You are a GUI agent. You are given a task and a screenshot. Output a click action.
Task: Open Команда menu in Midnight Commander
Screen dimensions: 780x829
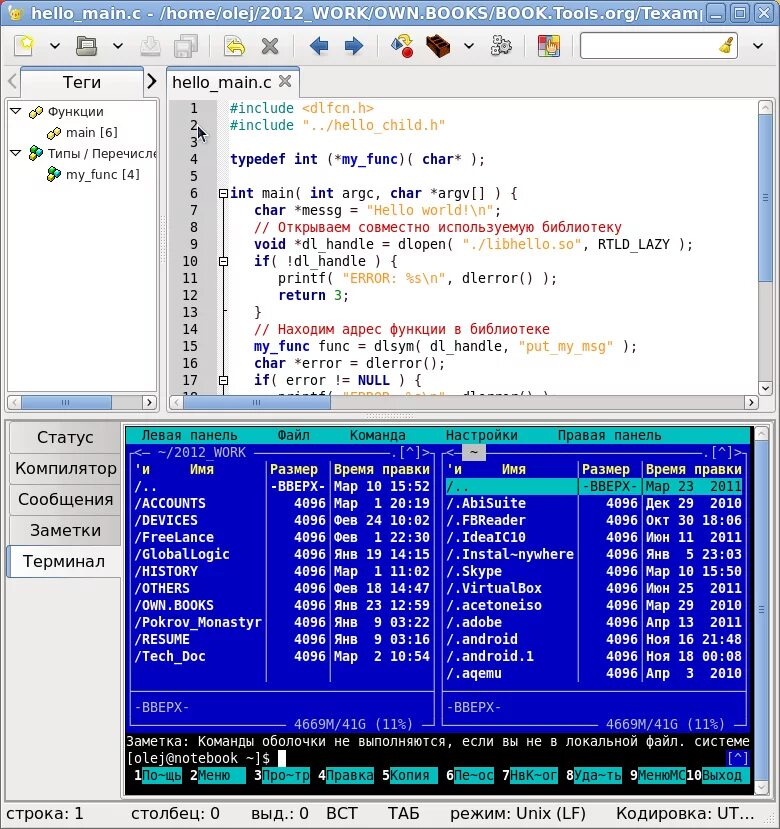(x=378, y=435)
